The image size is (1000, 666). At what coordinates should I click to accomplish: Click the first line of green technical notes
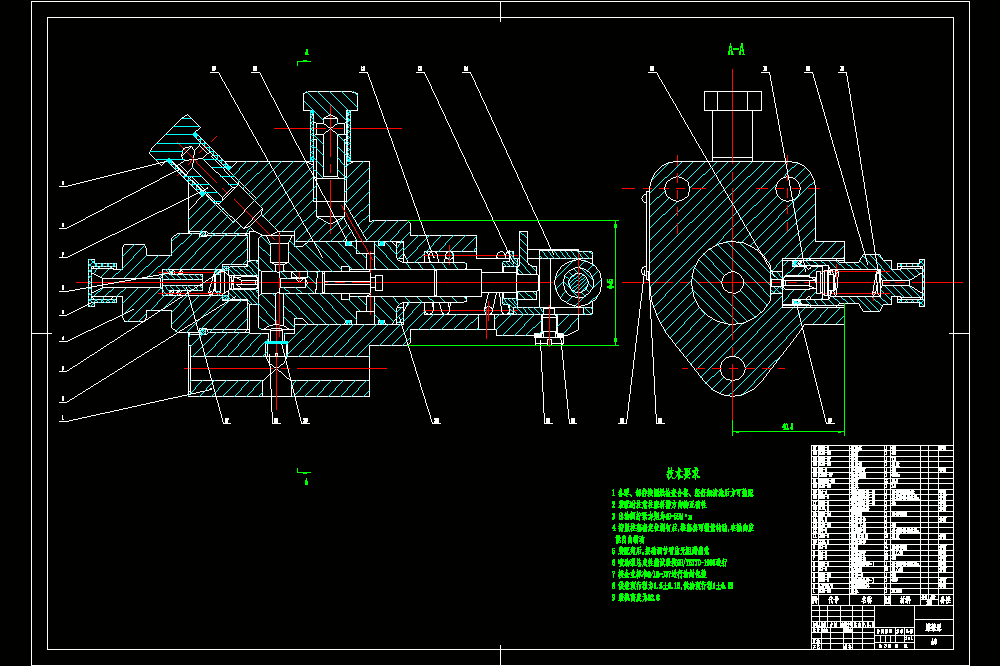(x=682, y=493)
